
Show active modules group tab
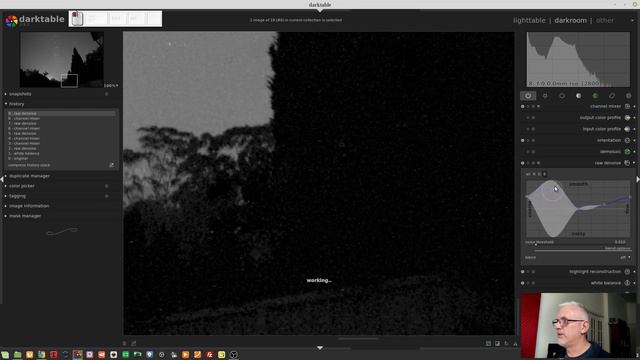[528, 96]
